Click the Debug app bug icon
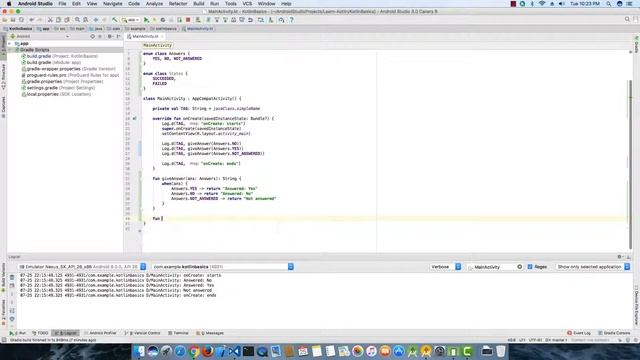640x360 pixels. tap(162, 20)
